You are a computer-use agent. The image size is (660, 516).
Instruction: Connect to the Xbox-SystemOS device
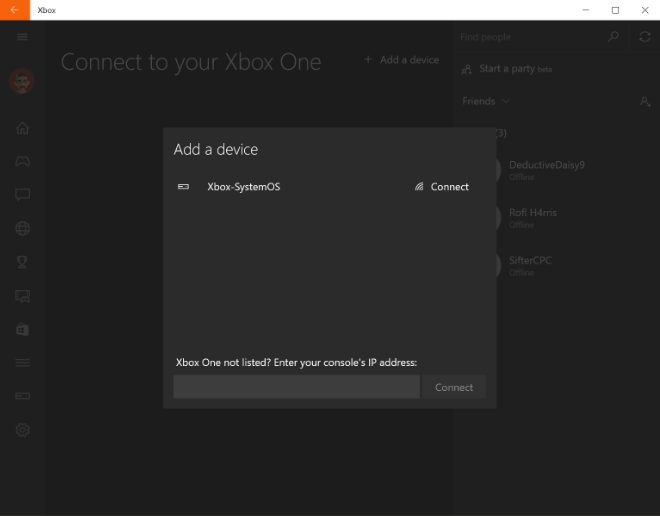coord(441,187)
